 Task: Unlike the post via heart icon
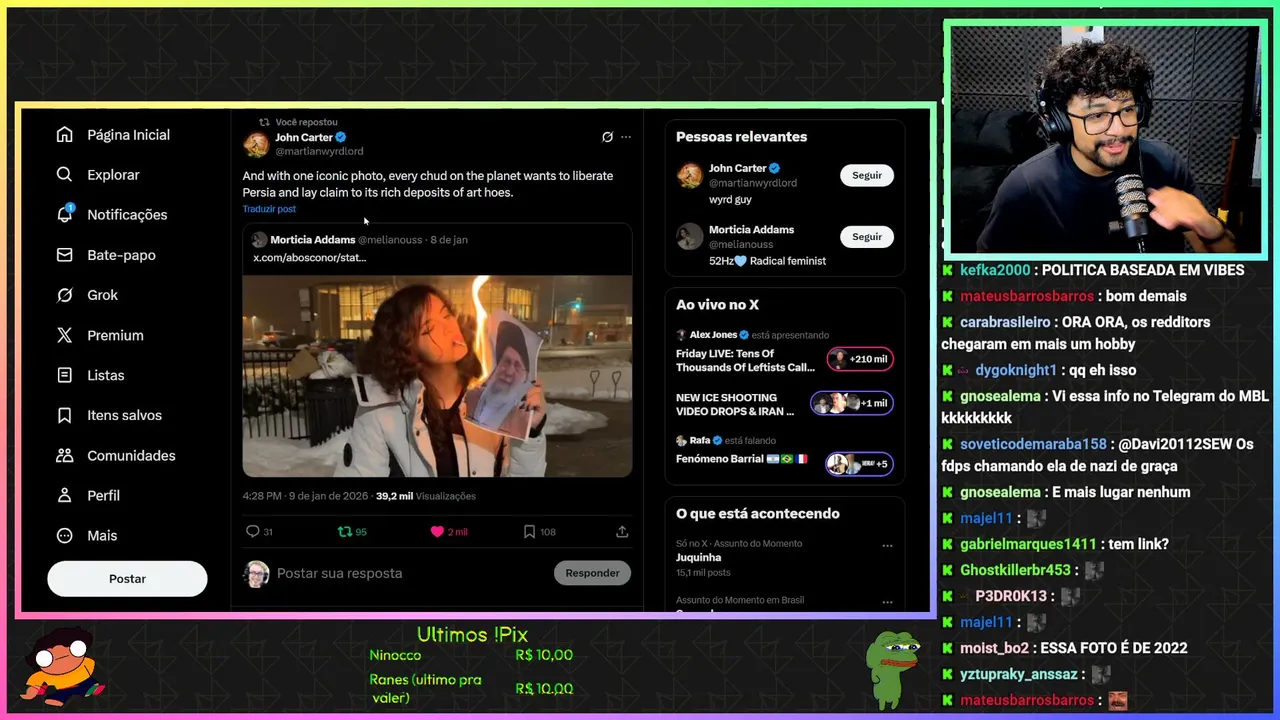pos(437,532)
